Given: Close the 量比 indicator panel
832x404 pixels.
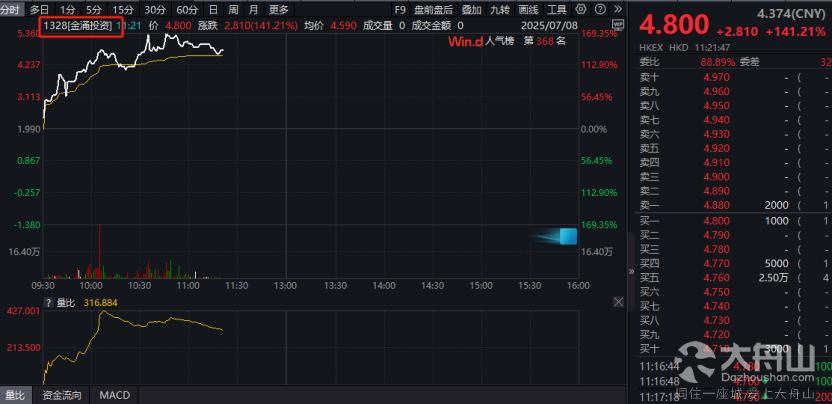Looking at the screenshot, I should pos(618,302).
